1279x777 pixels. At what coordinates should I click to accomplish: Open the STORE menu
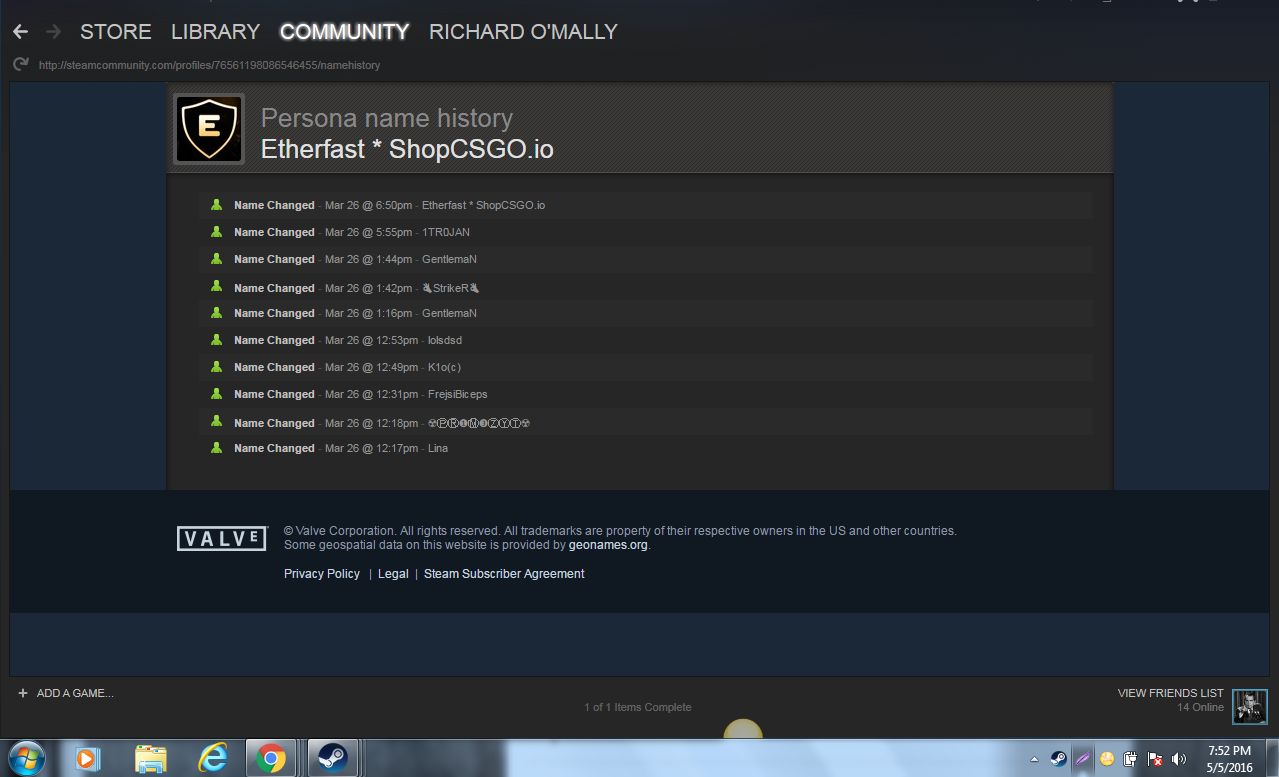tap(116, 32)
